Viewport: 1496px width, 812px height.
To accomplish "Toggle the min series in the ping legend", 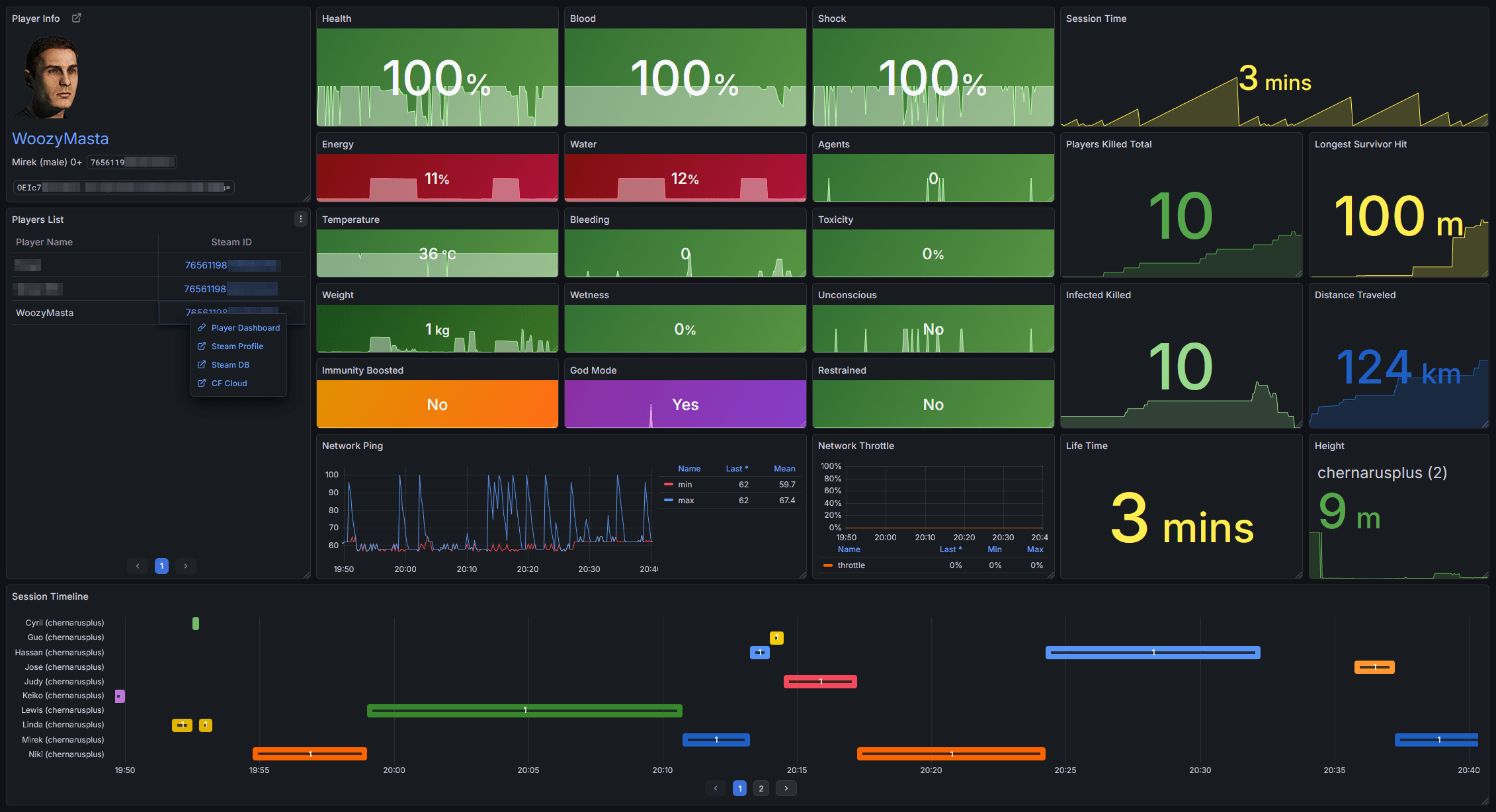I will (685, 485).
